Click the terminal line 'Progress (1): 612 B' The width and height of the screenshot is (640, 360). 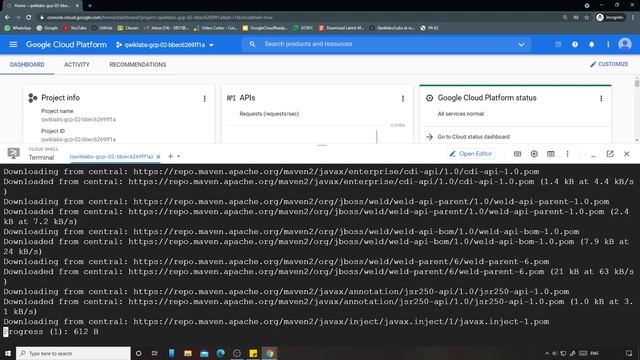click(51, 331)
